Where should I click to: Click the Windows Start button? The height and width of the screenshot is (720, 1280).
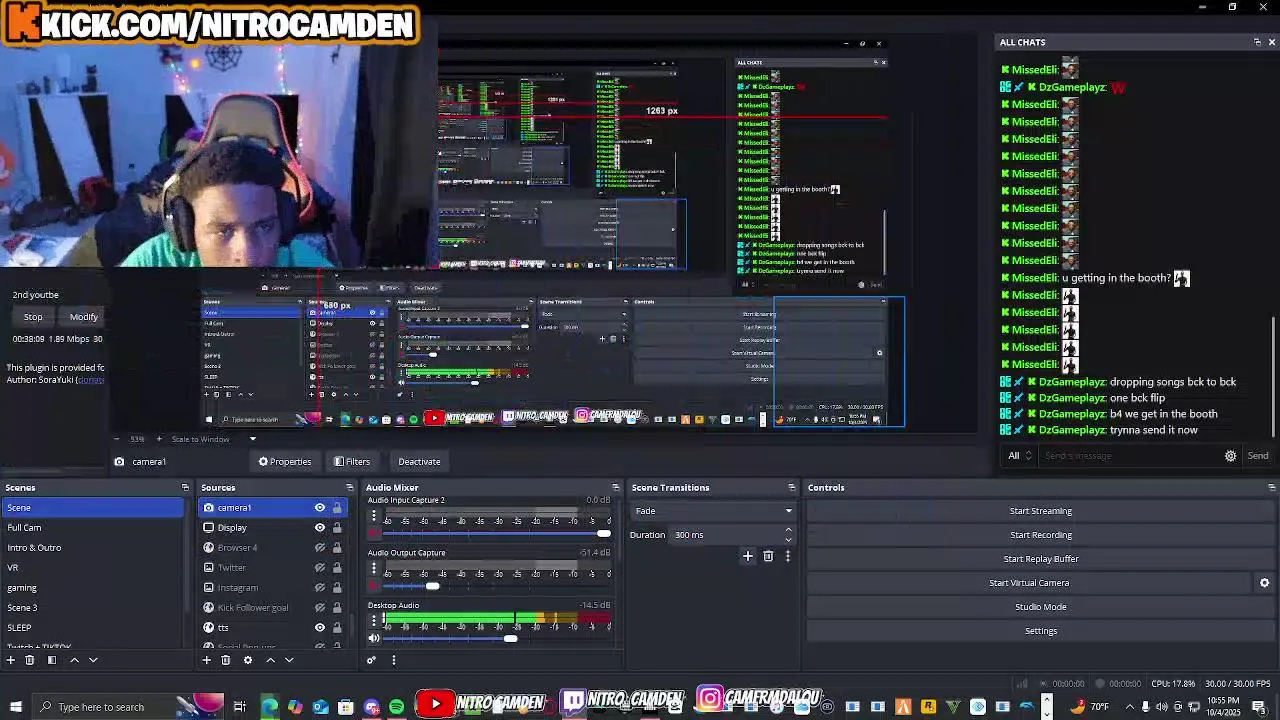pyautogui.click(x=15, y=707)
